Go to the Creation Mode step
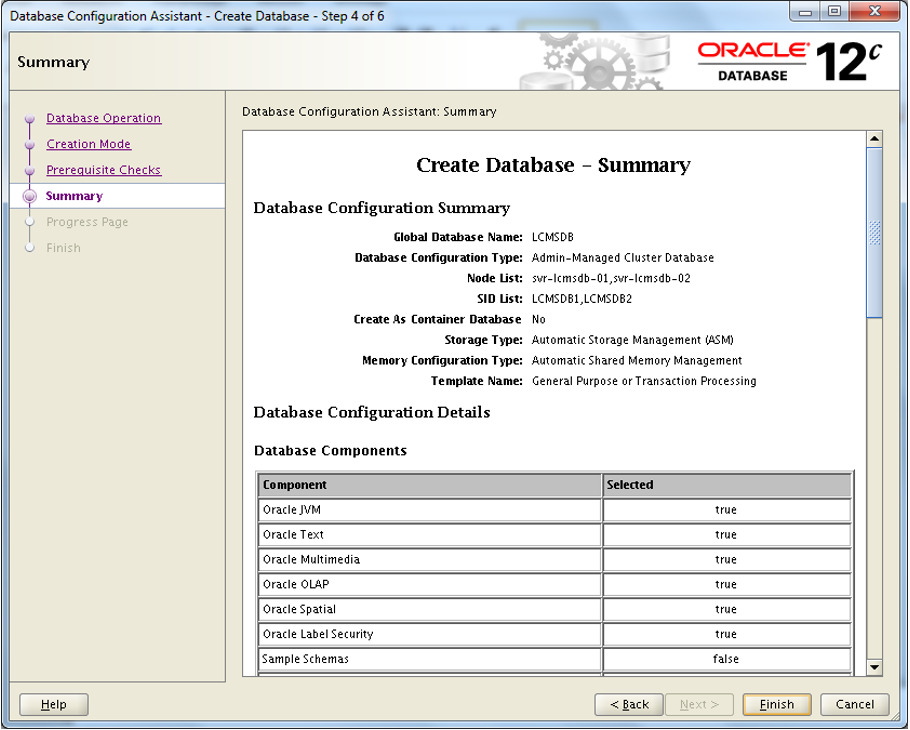Viewport: 910px width, 730px height. (x=88, y=144)
